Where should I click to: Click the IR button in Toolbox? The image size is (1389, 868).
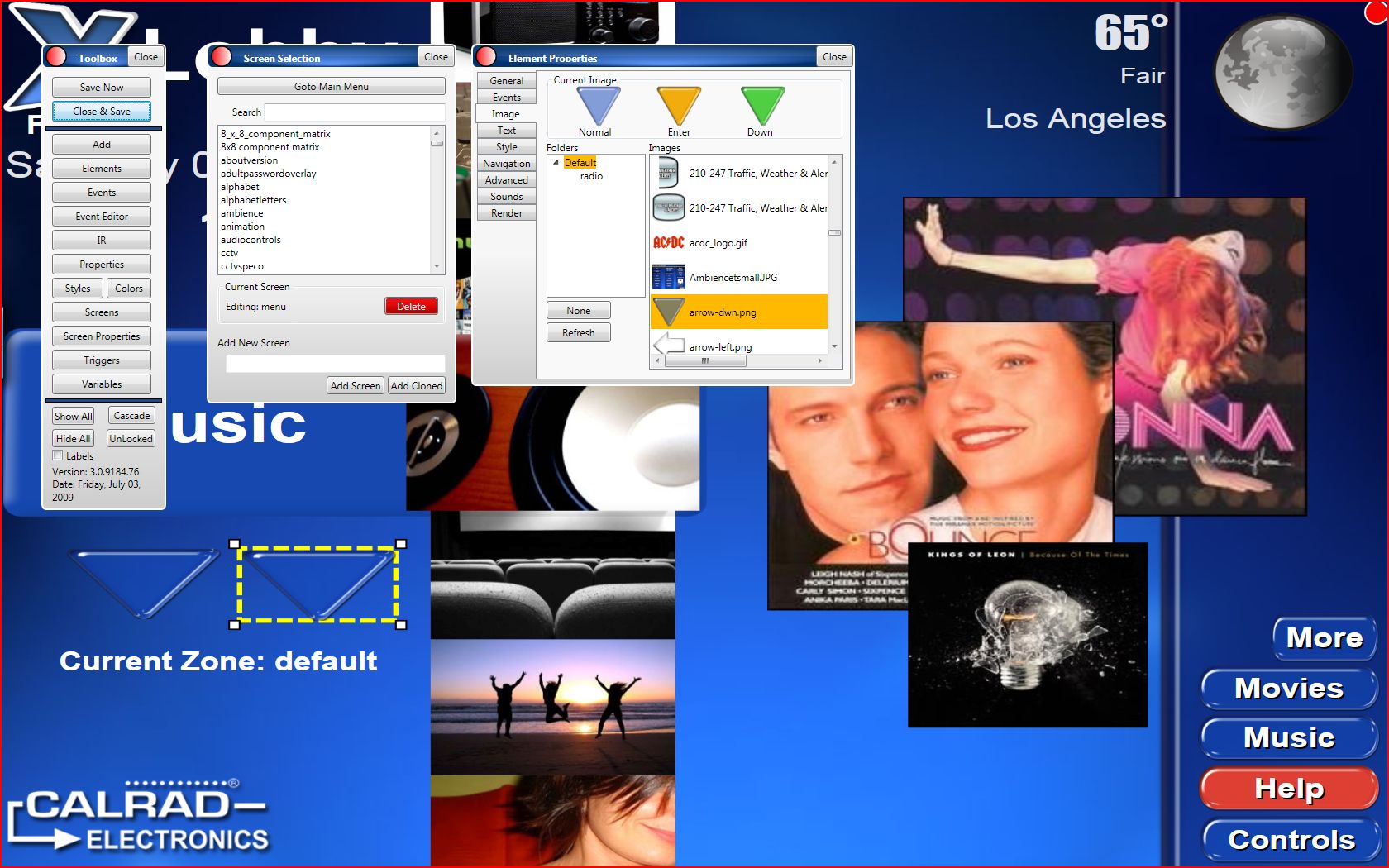(x=102, y=241)
